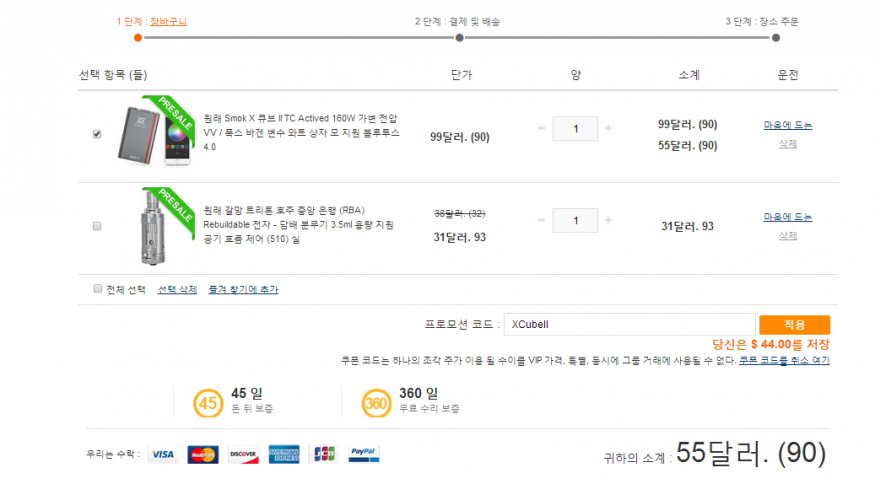Click the Discover card icon
This screenshot has width=875, height=500.
pos(243,454)
